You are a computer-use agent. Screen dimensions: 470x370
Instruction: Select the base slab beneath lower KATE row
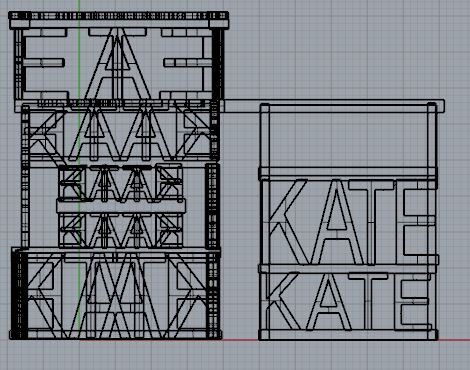[x=348, y=335]
